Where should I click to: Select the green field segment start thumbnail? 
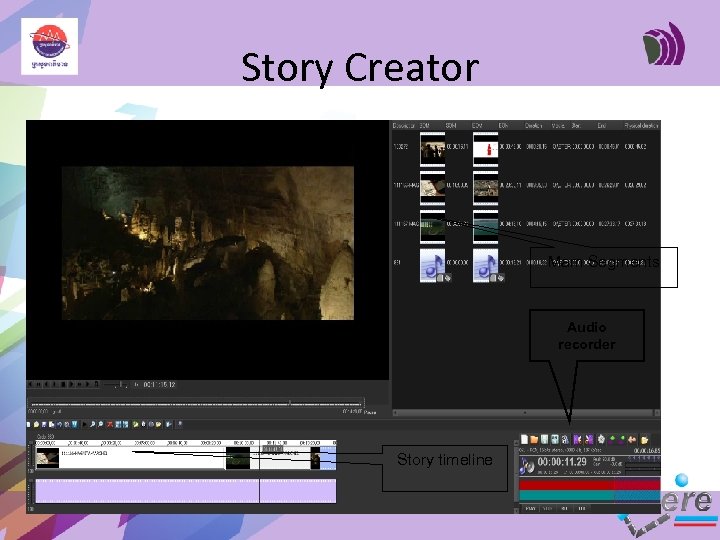click(433, 226)
